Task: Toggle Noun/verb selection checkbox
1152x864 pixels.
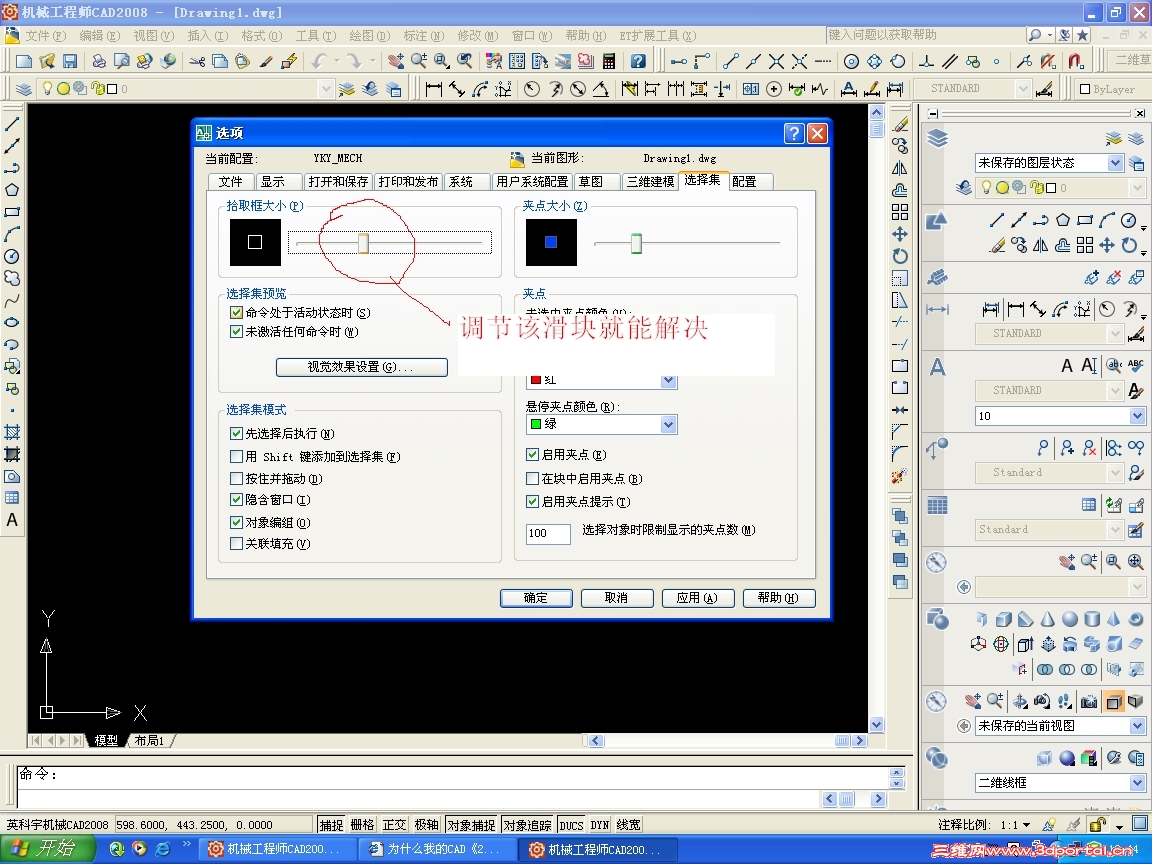Action: coord(237,433)
